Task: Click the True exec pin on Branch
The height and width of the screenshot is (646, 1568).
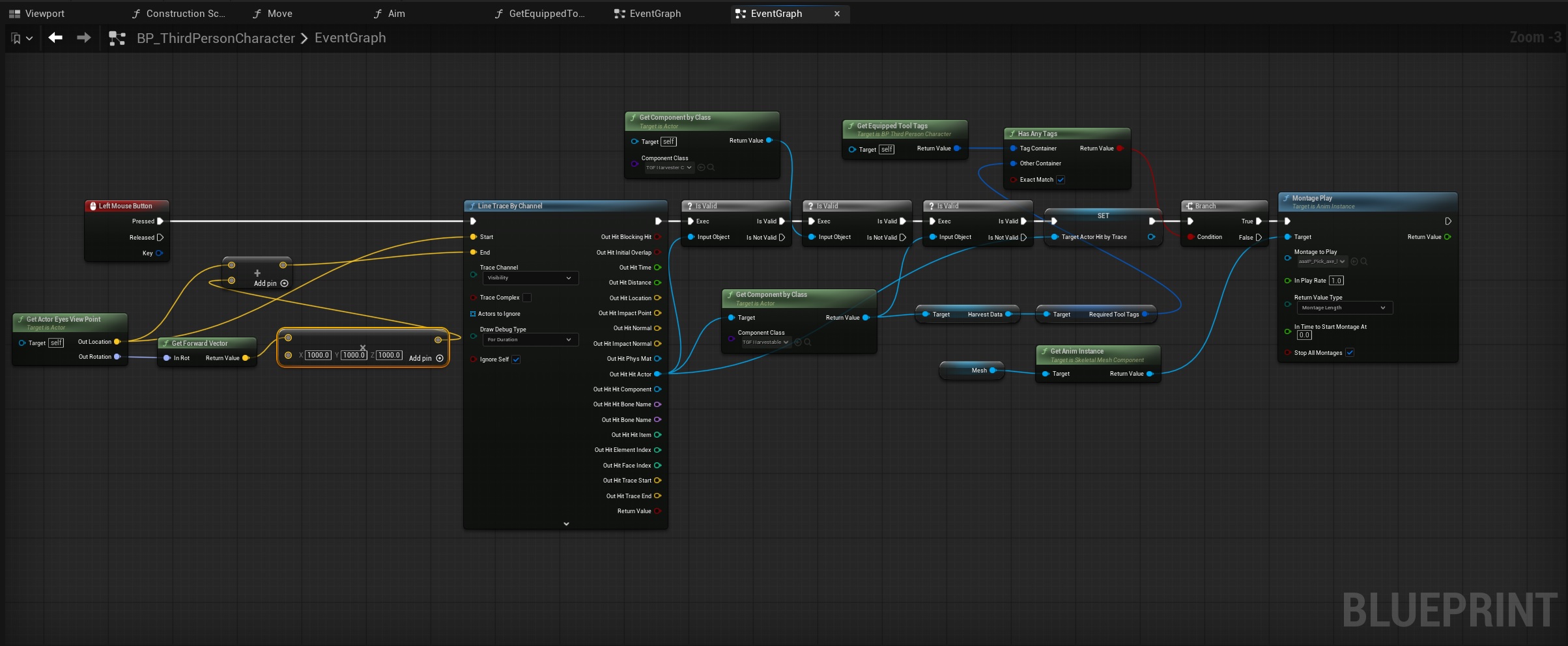Action: tap(1259, 221)
